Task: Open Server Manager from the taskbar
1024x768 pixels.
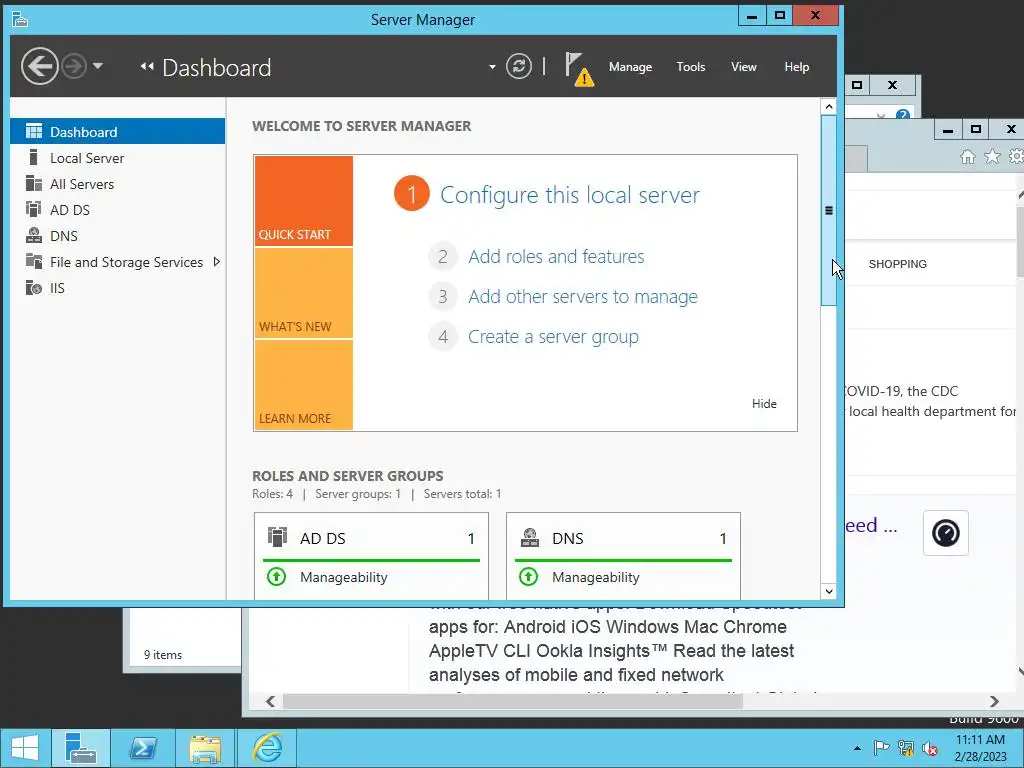Action: click(81, 748)
